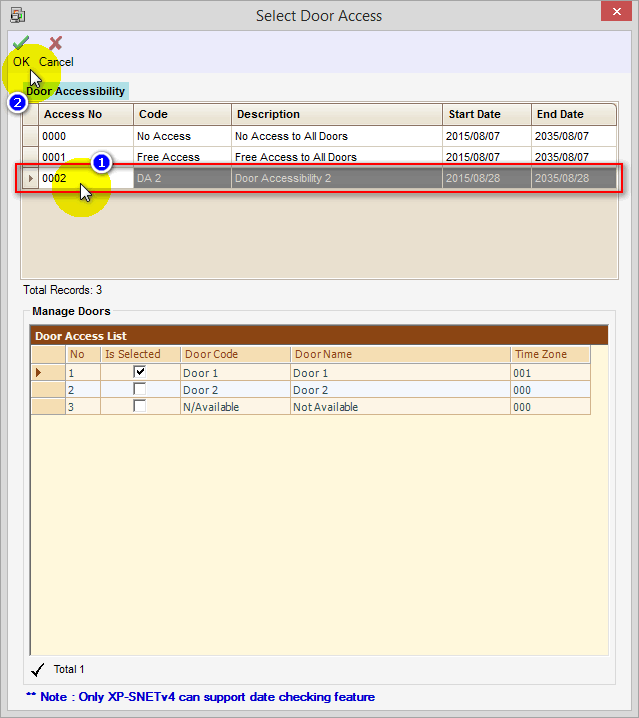Click the application icon in title bar

[x=17, y=15]
